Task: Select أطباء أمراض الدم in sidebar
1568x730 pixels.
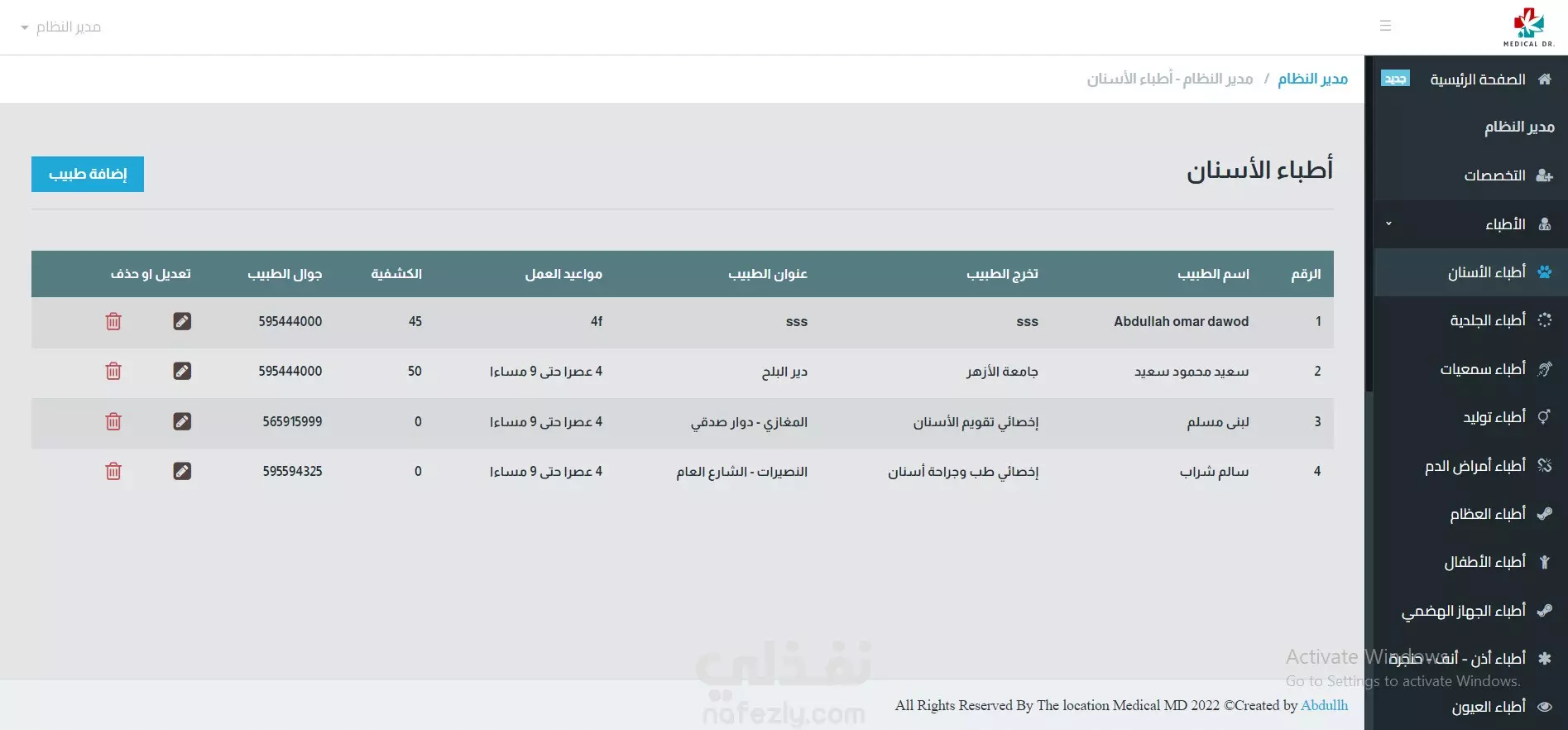Action: click(x=1474, y=466)
